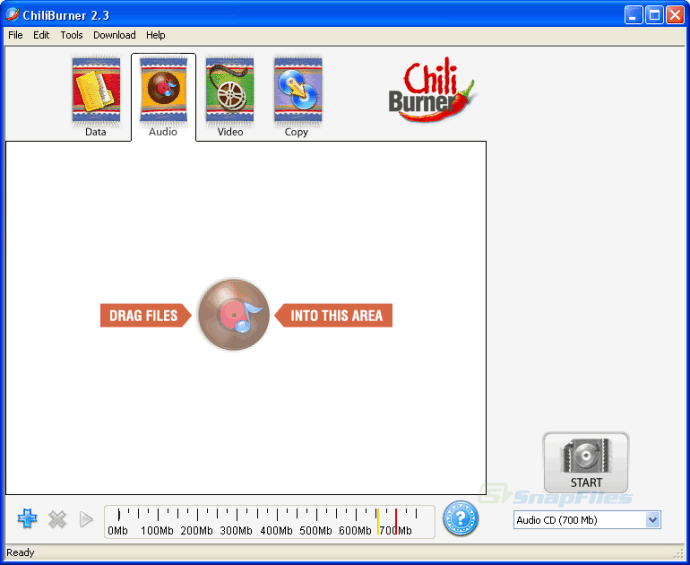Click the gray X remove files icon
The width and height of the screenshot is (690, 565).
57,519
